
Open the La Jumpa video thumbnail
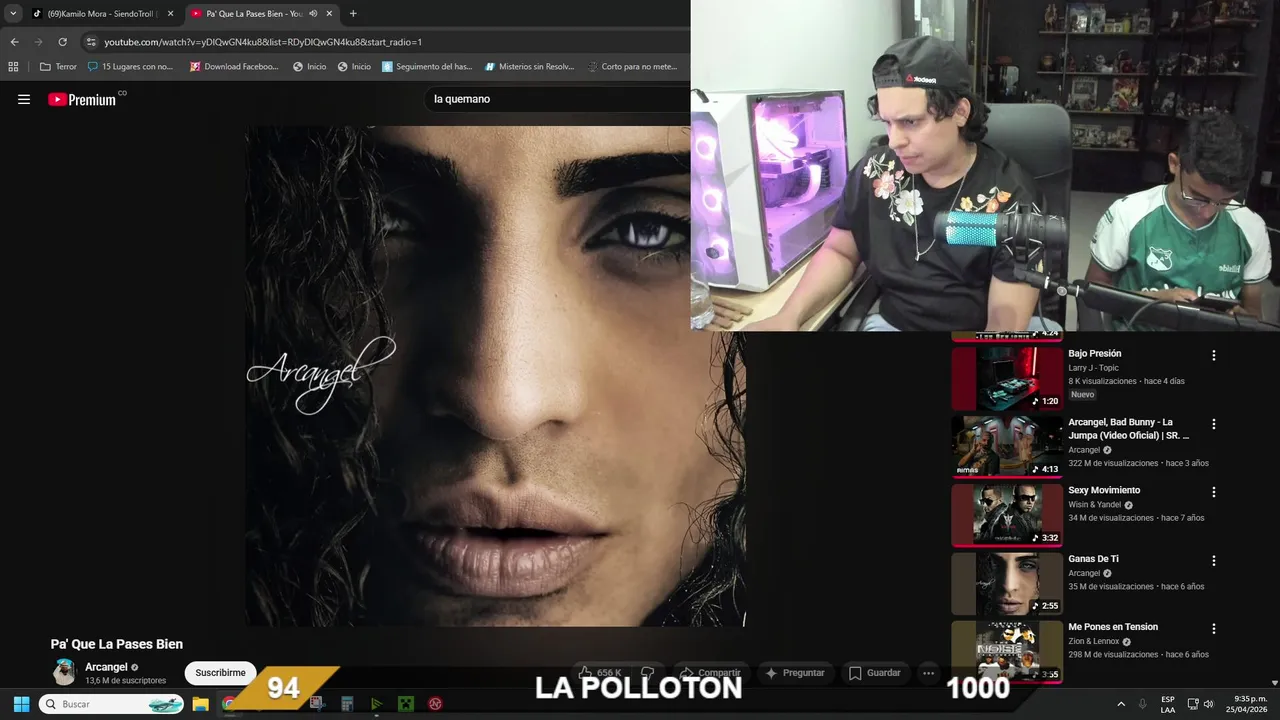click(1007, 447)
